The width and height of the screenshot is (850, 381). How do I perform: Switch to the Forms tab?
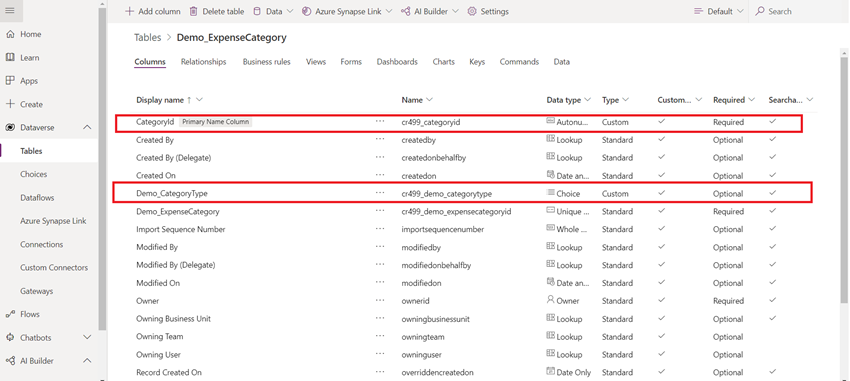point(351,62)
